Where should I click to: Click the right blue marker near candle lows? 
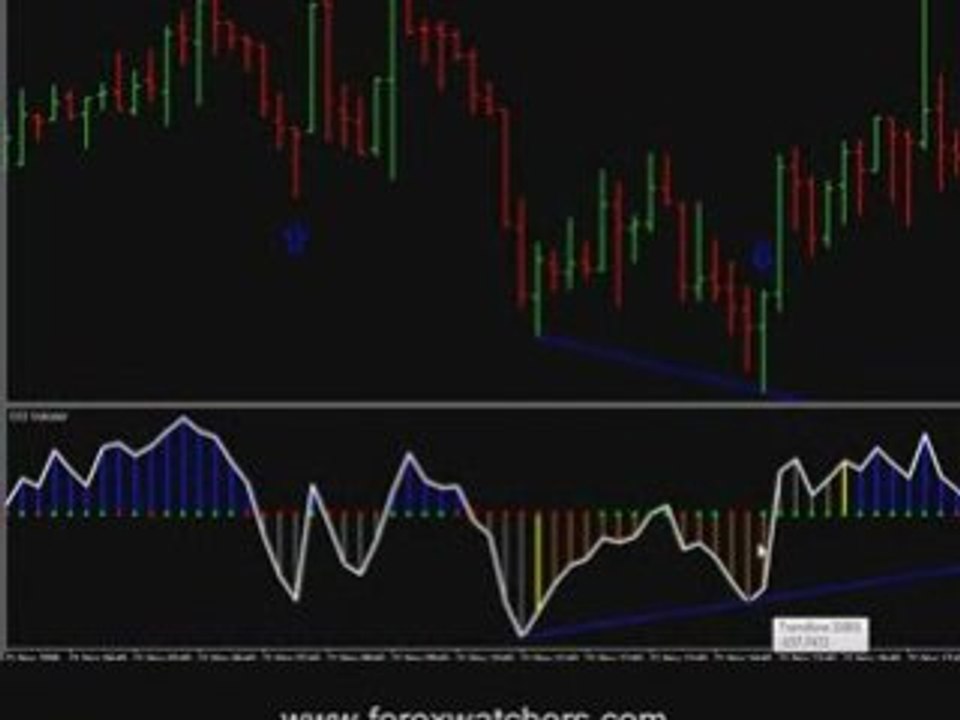click(x=761, y=257)
